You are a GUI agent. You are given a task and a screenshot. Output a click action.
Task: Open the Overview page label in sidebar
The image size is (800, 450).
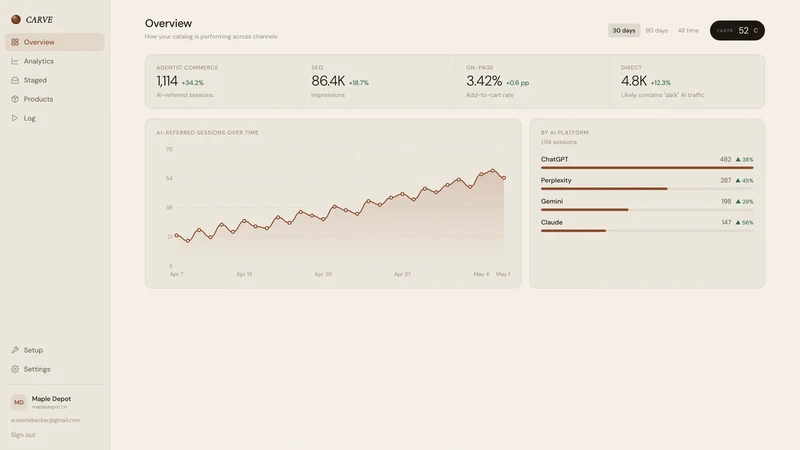pyautogui.click(x=39, y=42)
